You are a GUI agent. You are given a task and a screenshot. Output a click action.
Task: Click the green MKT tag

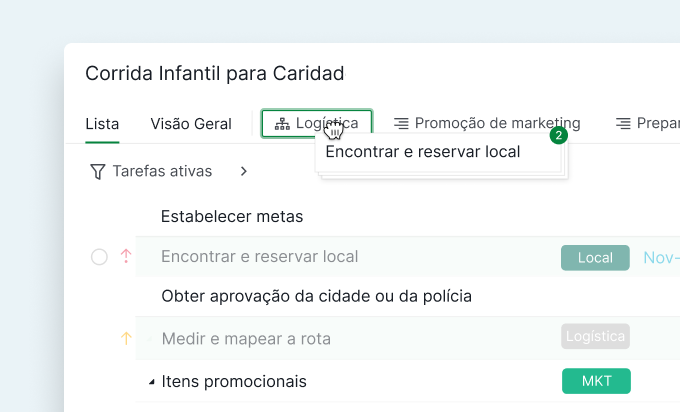tap(596, 381)
